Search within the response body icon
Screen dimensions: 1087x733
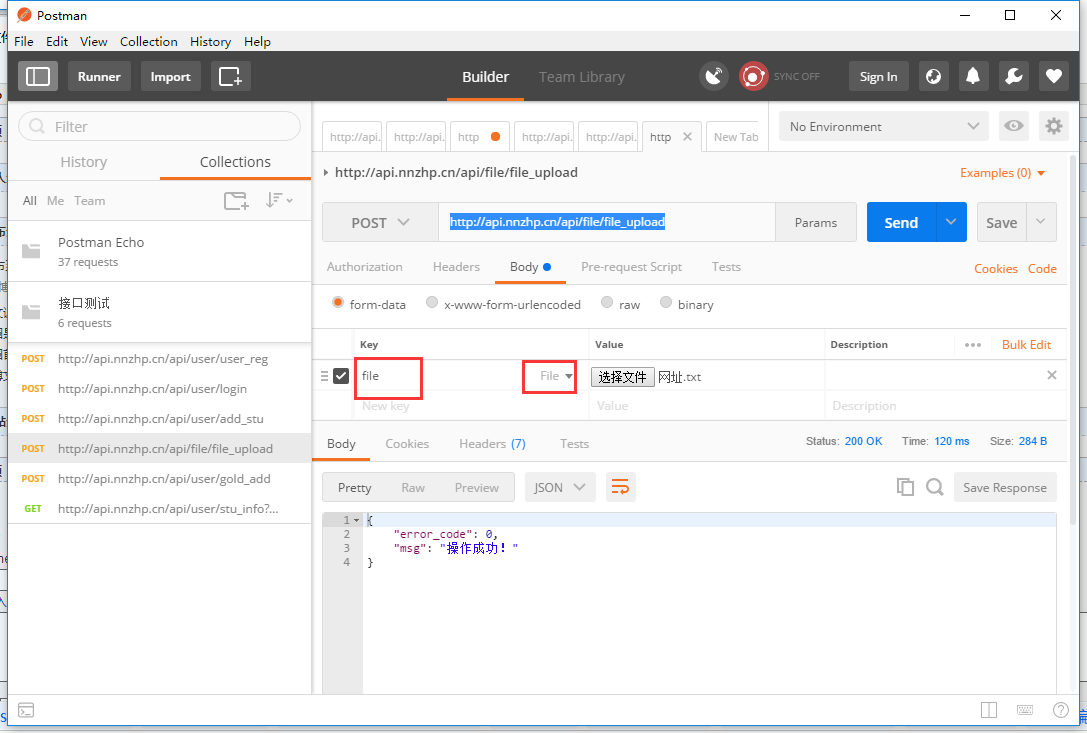pos(934,488)
